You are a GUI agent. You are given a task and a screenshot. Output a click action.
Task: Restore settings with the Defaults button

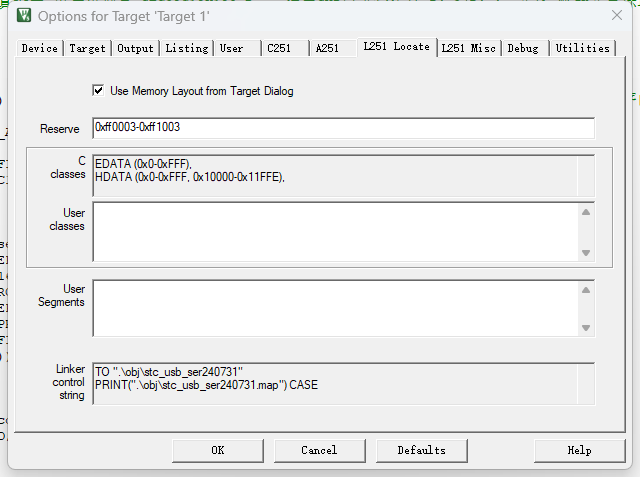tap(422, 450)
